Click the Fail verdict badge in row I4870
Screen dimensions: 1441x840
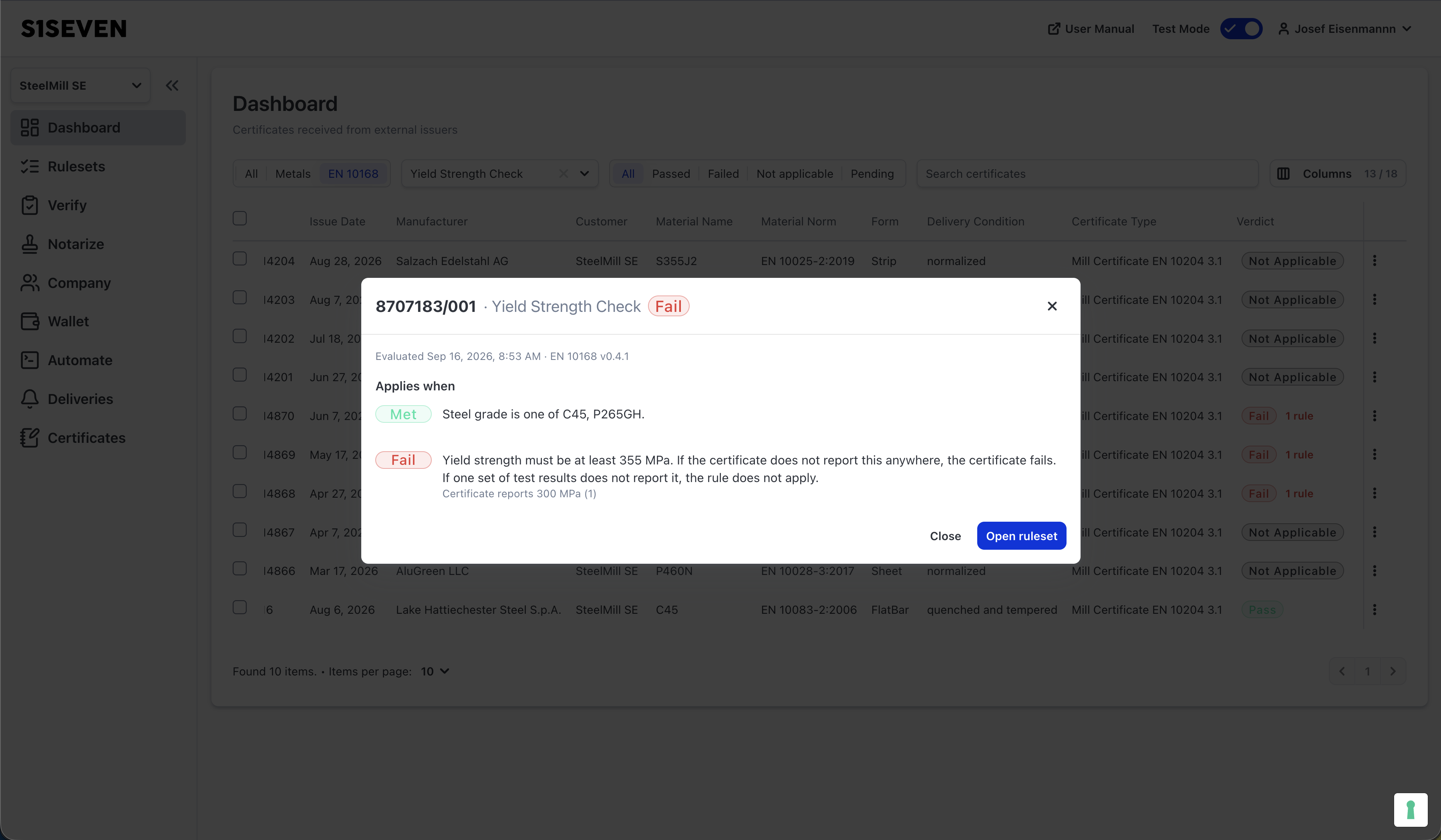tap(1259, 416)
